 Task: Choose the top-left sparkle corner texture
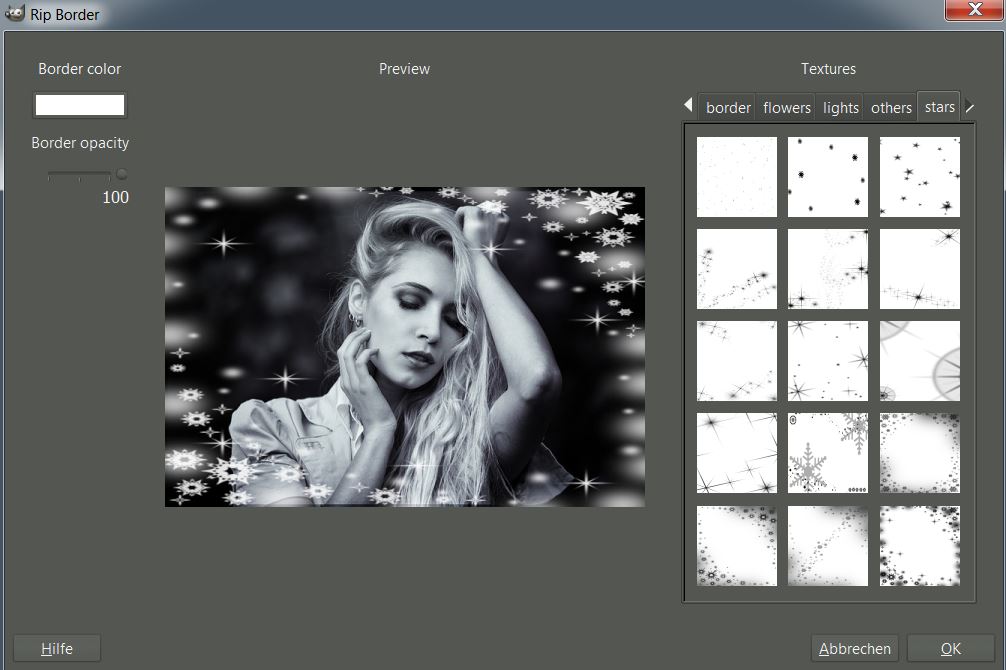pyautogui.click(x=737, y=361)
